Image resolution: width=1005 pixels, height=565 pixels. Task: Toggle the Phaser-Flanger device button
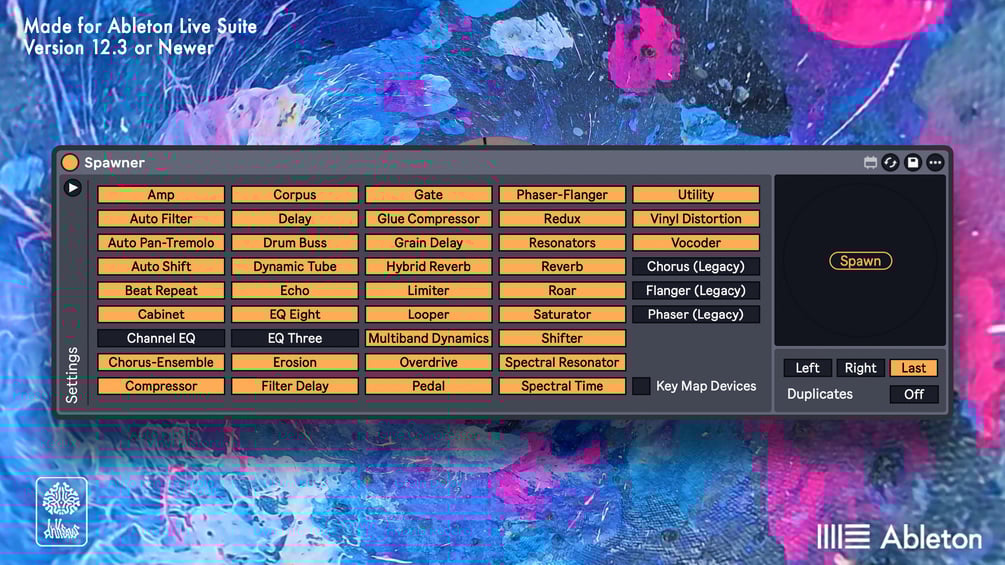point(562,195)
